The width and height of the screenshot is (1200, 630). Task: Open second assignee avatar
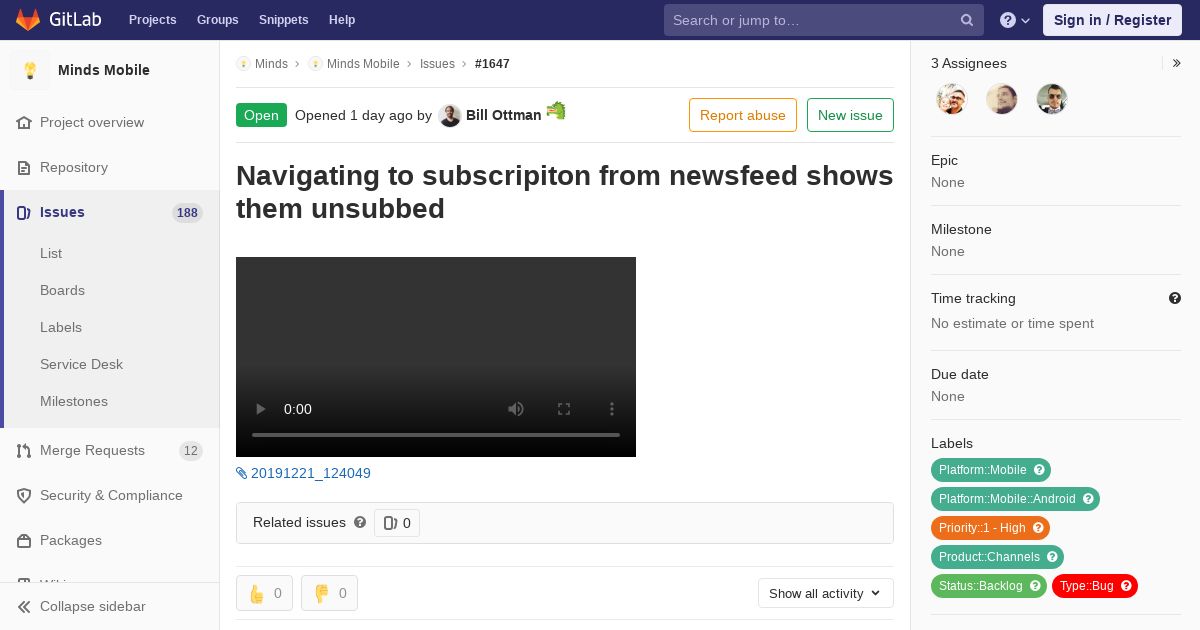tap(1002, 99)
